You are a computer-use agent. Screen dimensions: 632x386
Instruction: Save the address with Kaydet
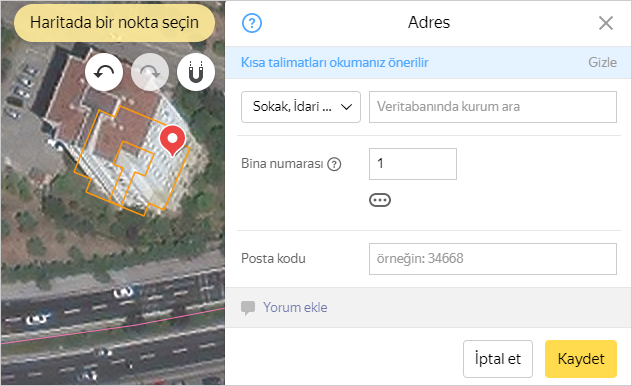pyautogui.click(x=581, y=359)
